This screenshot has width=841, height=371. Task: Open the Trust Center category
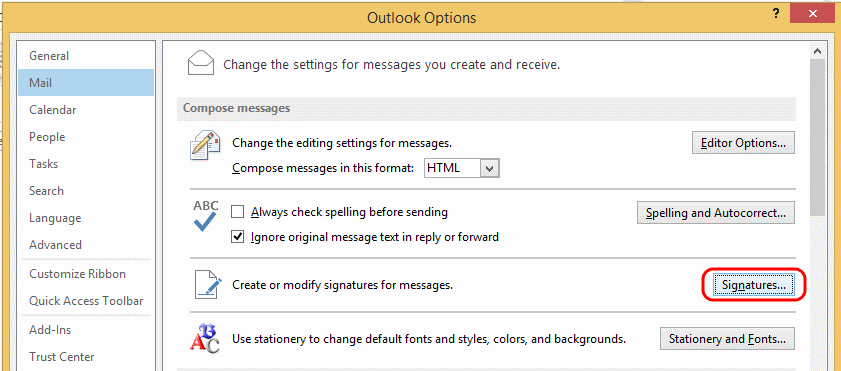click(x=86, y=357)
